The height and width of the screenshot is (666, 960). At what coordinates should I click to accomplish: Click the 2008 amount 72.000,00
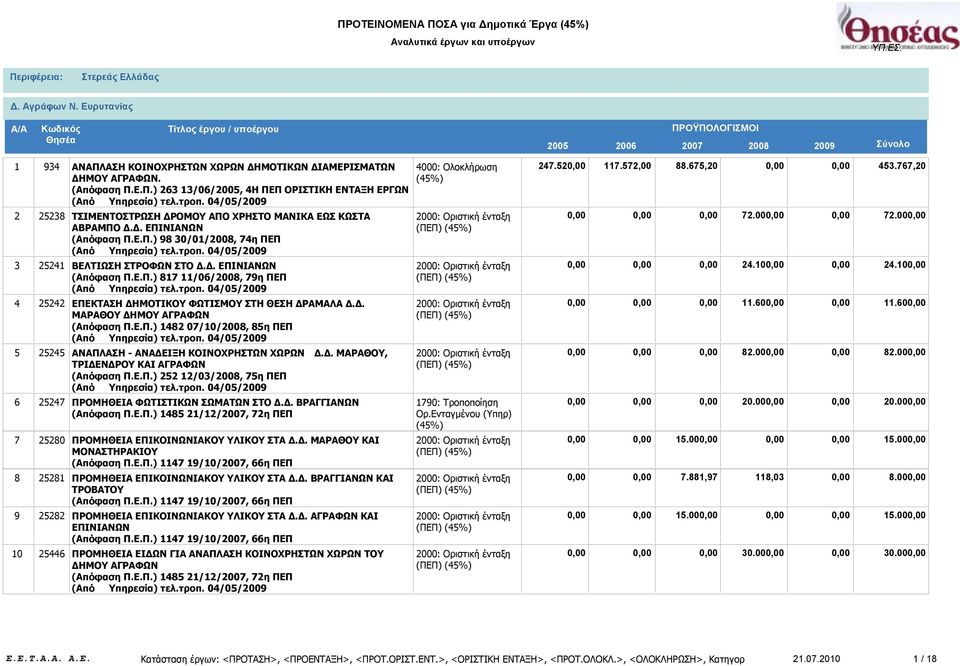pos(762,215)
